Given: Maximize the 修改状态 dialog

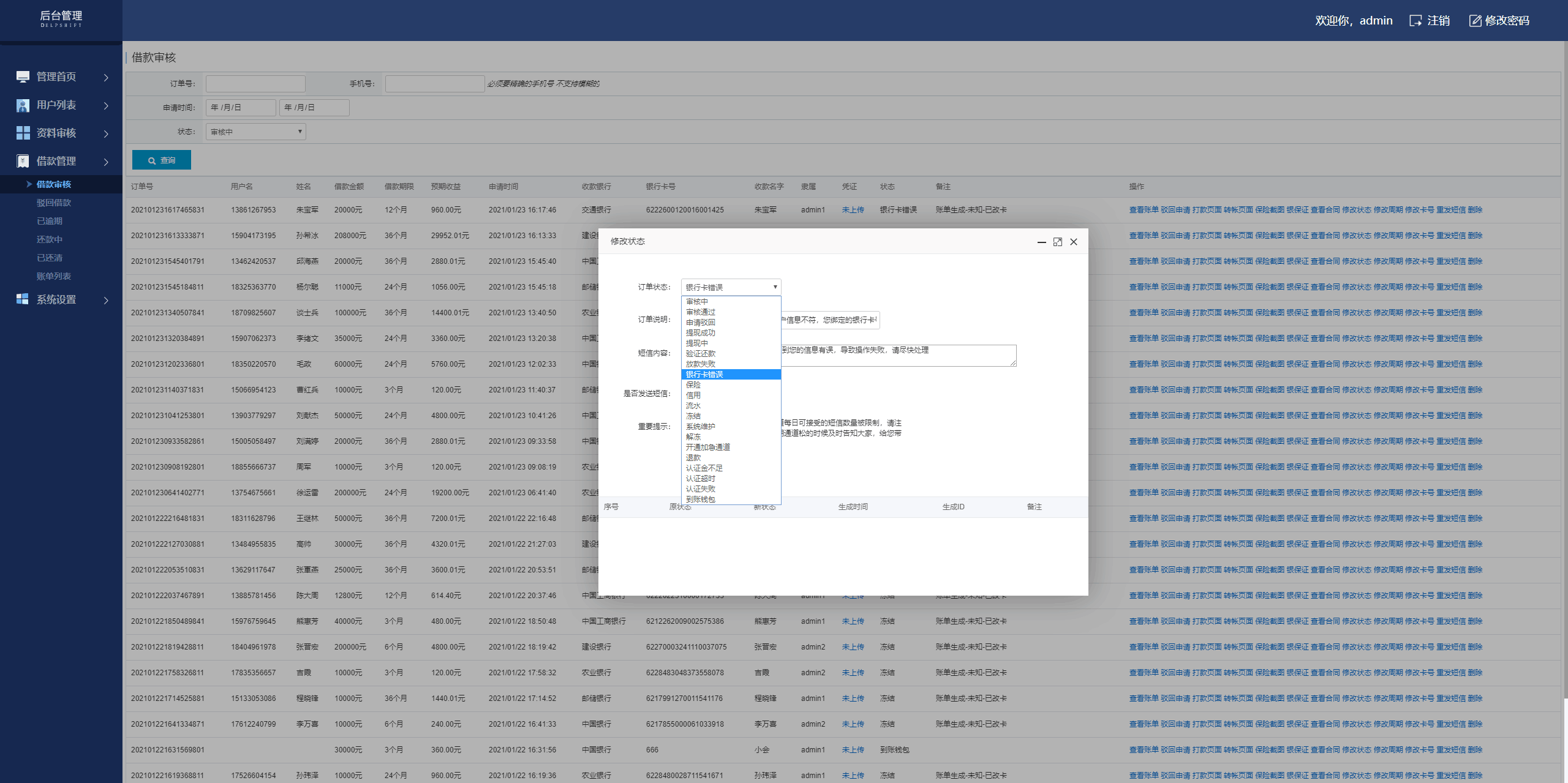Looking at the screenshot, I should coord(1057,242).
